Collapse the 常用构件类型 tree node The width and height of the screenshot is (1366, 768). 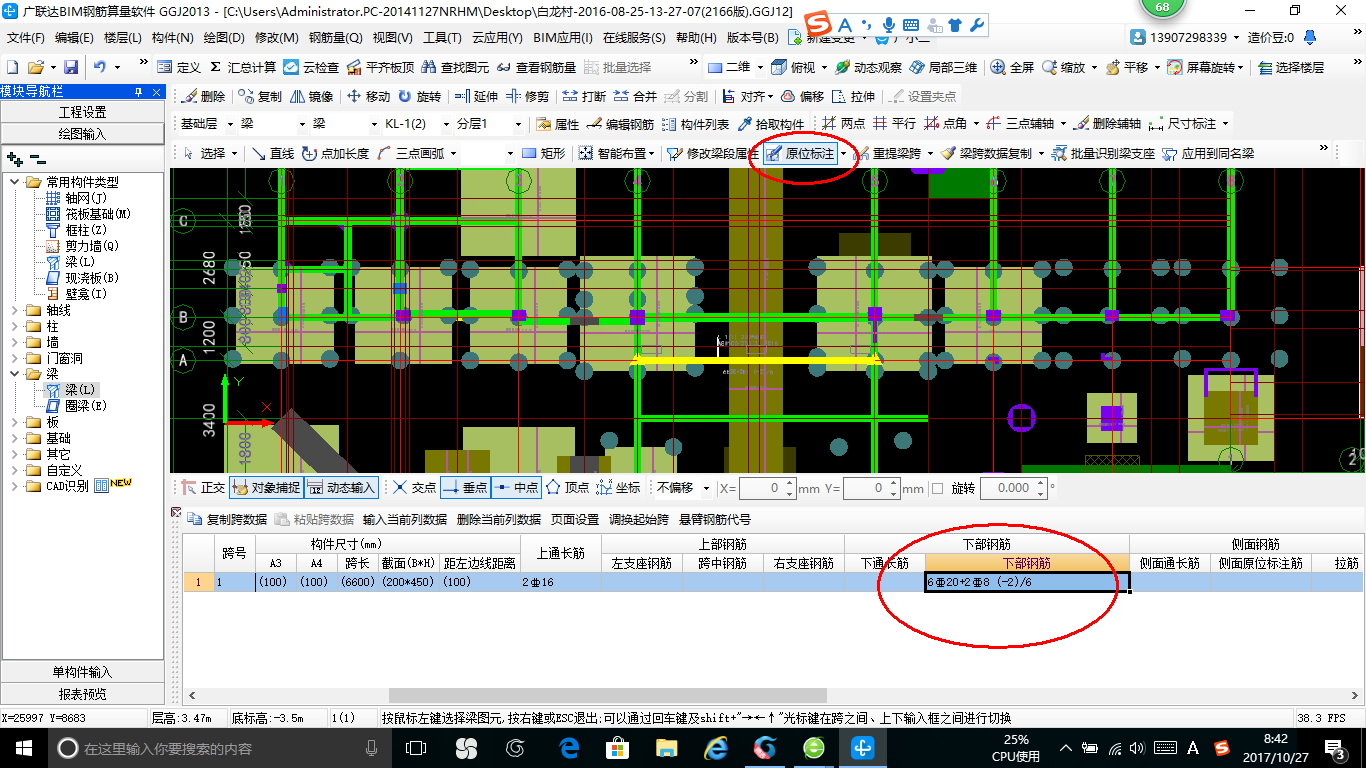click(13, 182)
